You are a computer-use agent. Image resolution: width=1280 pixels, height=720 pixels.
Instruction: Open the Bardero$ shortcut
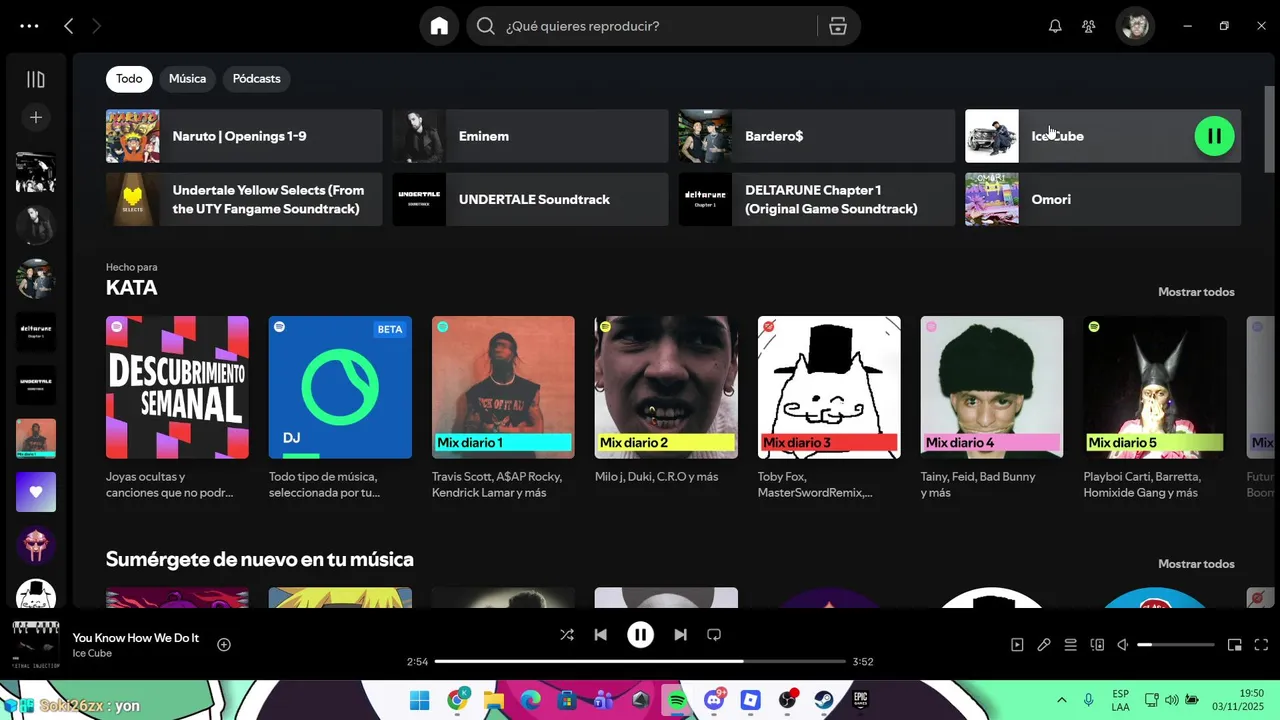click(817, 136)
